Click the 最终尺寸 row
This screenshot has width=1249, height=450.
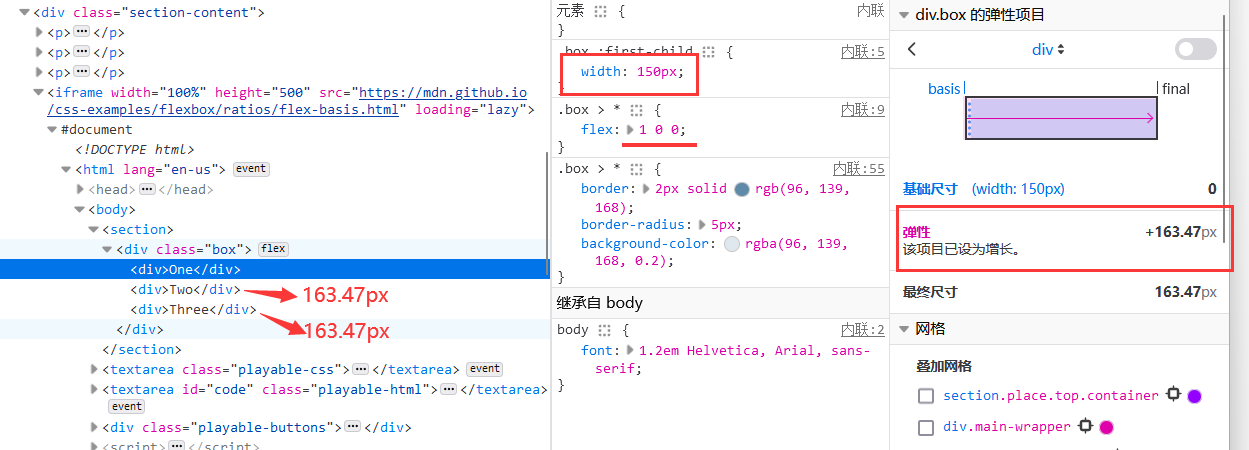pyautogui.click(x=1059, y=292)
